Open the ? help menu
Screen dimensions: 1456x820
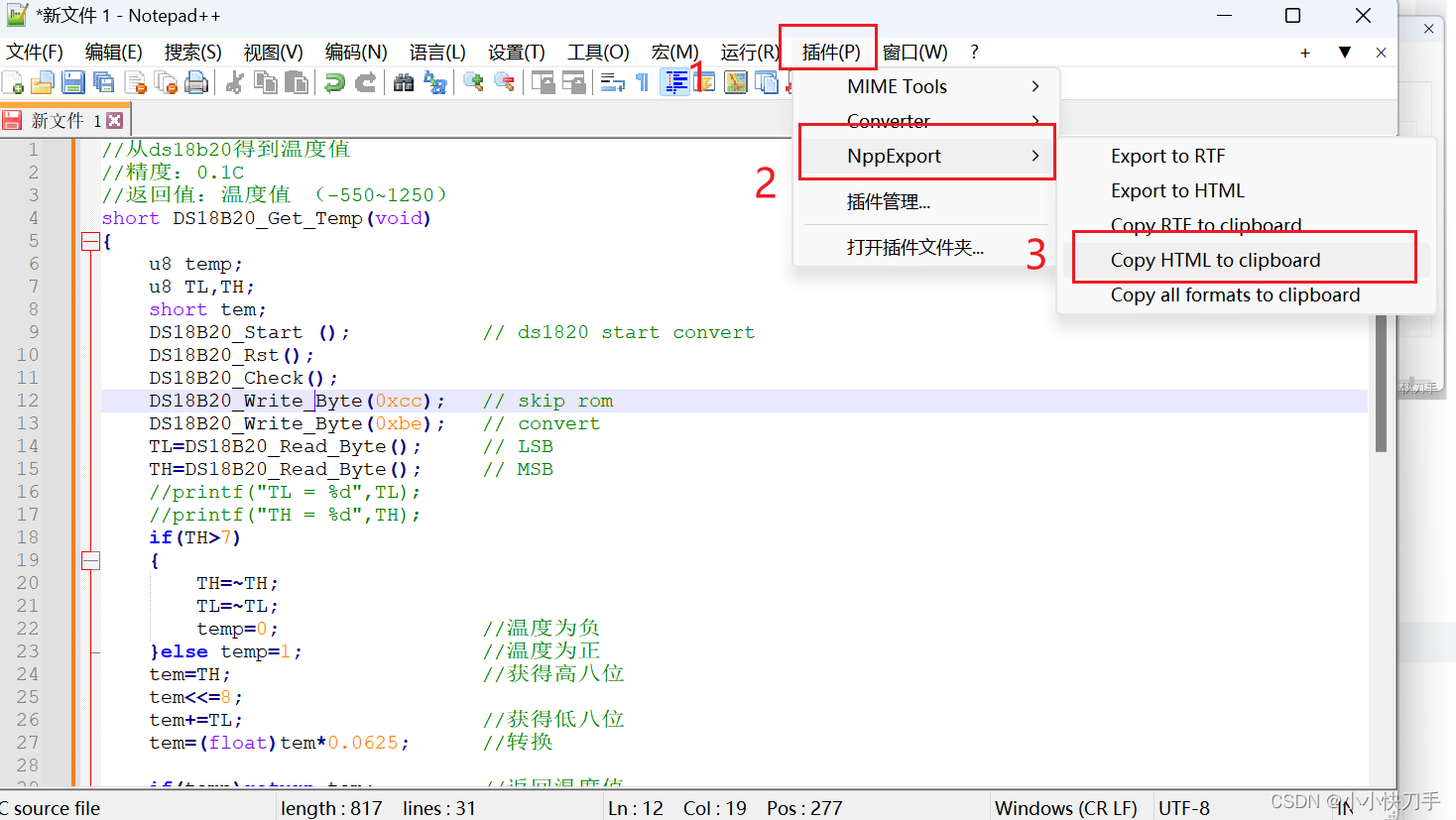pyautogui.click(x=974, y=52)
